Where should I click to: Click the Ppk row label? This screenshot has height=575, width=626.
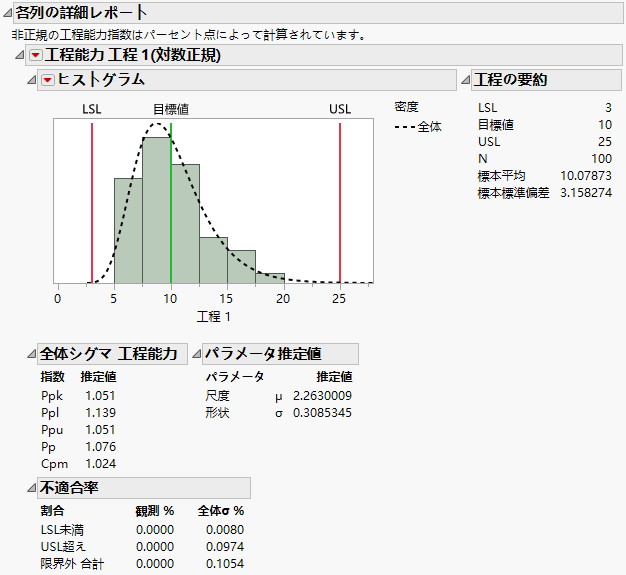pos(52,396)
